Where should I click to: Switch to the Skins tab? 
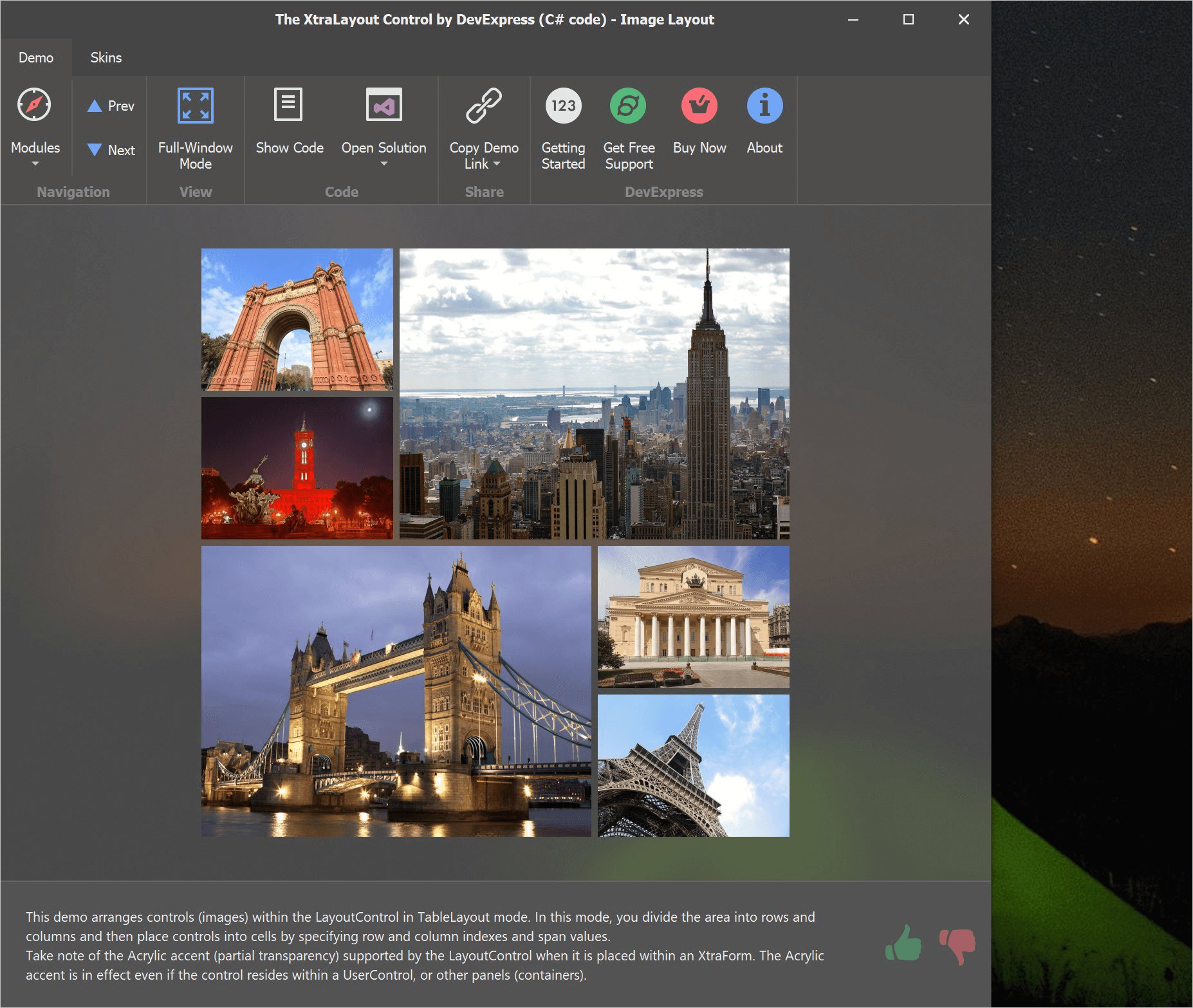(x=106, y=57)
